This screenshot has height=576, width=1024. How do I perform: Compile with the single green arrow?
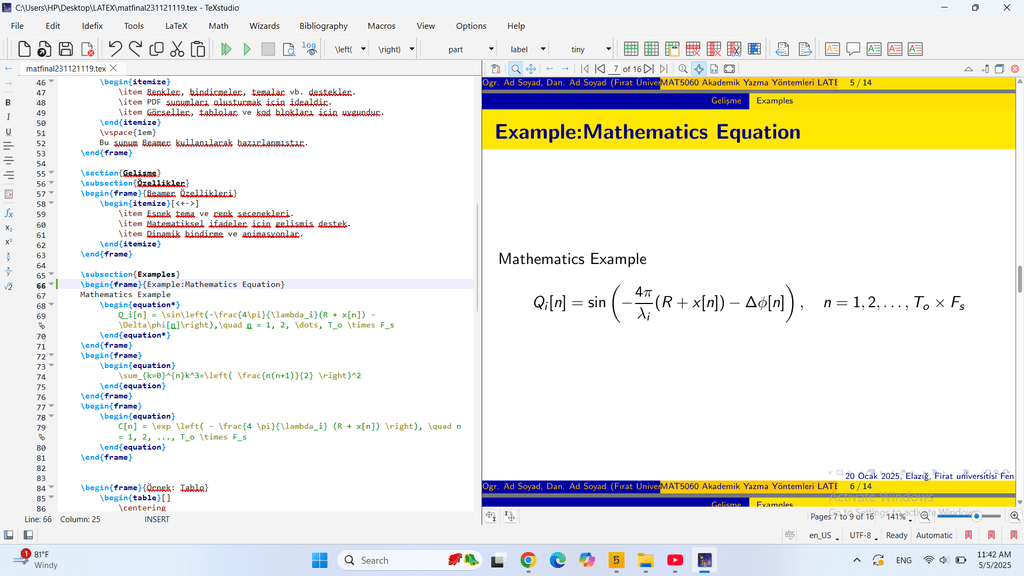point(247,49)
